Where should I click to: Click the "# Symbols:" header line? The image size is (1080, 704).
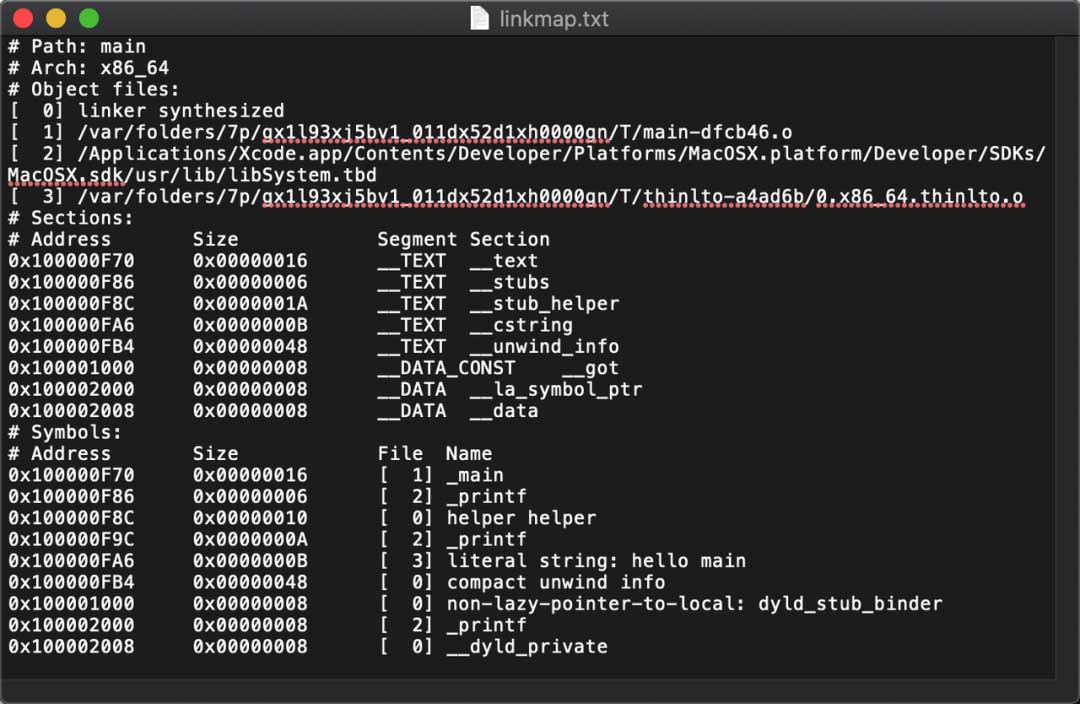click(65, 433)
